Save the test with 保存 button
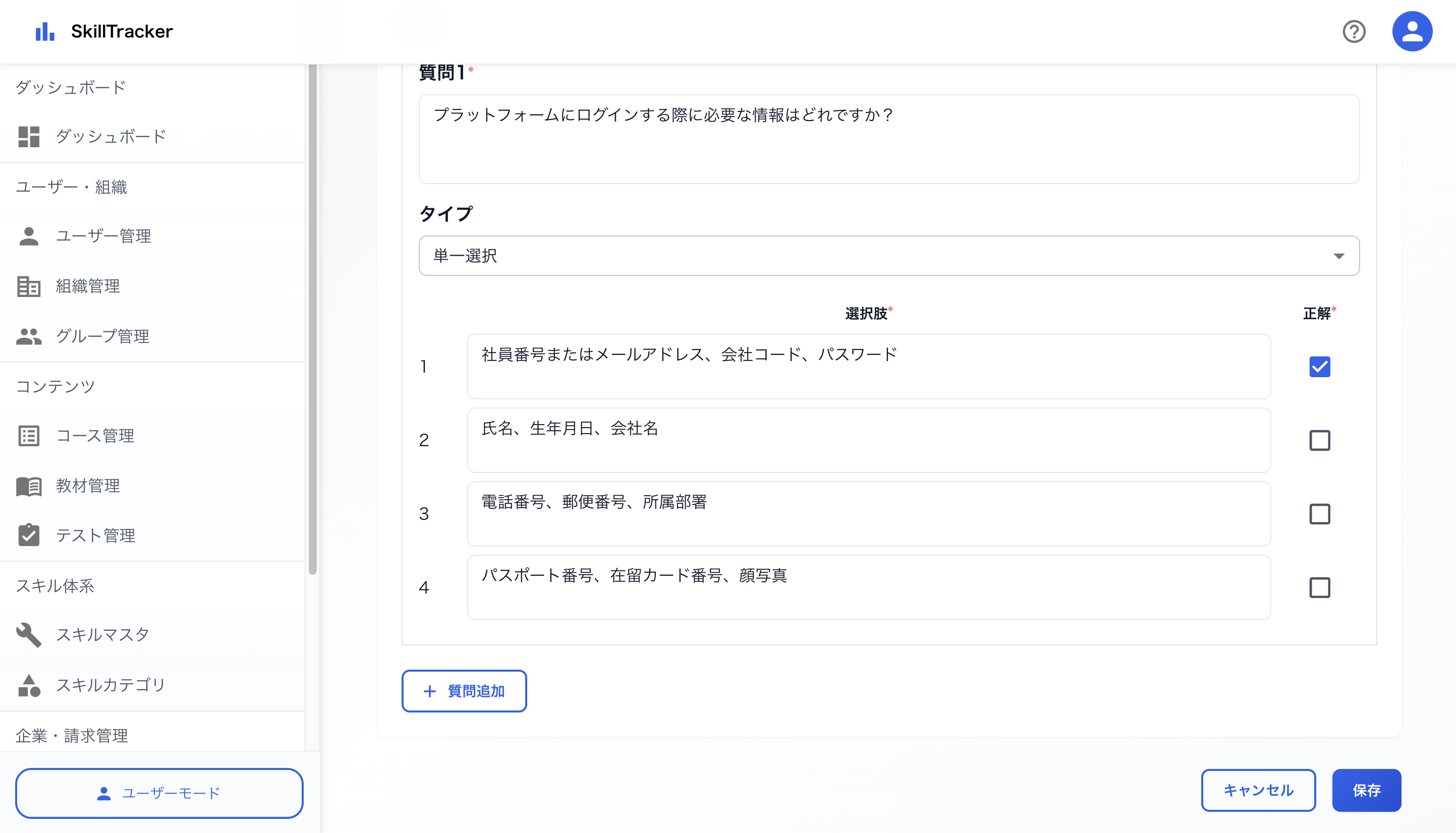Screen dimensions: 1456x833 (1367, 791)
